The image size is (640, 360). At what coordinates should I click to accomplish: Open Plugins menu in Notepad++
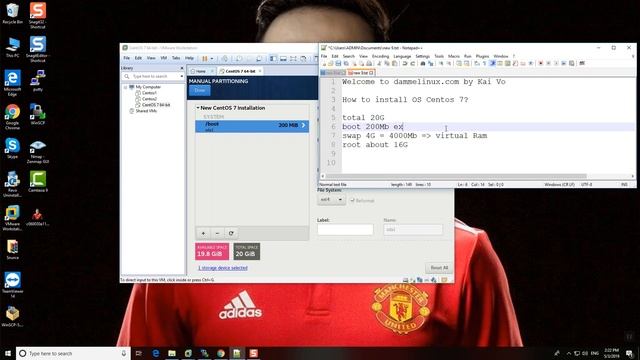[482, 56]
